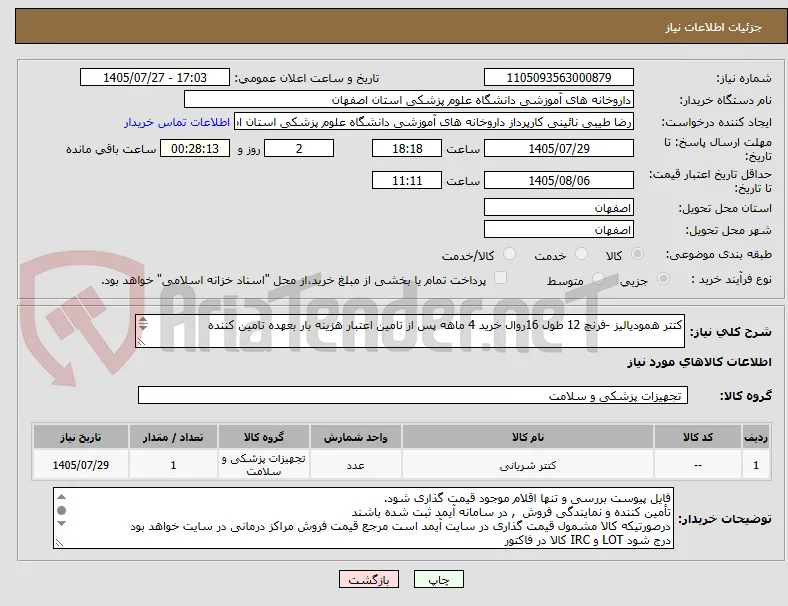Click the request creator name field
The width and height of the screenshot is (788, 606).
click(x=434, y=122)
